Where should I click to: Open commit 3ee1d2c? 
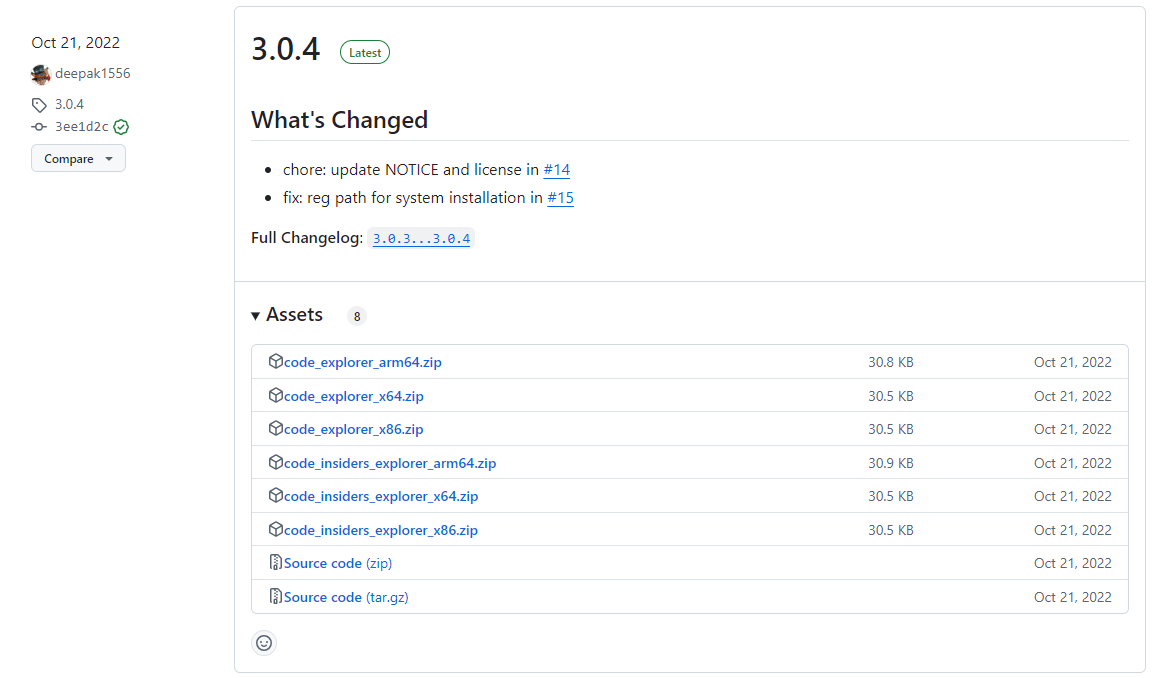(82, 127)
